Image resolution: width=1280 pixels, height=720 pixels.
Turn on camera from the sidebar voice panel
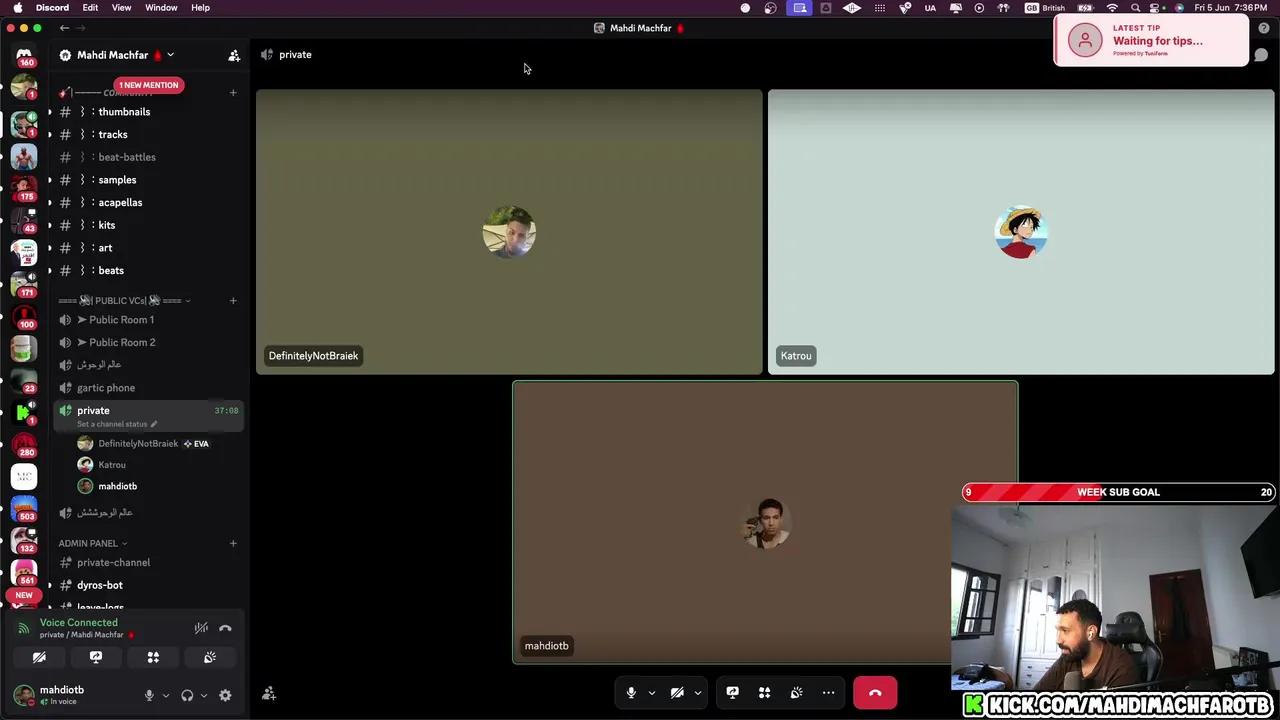pyautogui.click(x=39, y=657)
